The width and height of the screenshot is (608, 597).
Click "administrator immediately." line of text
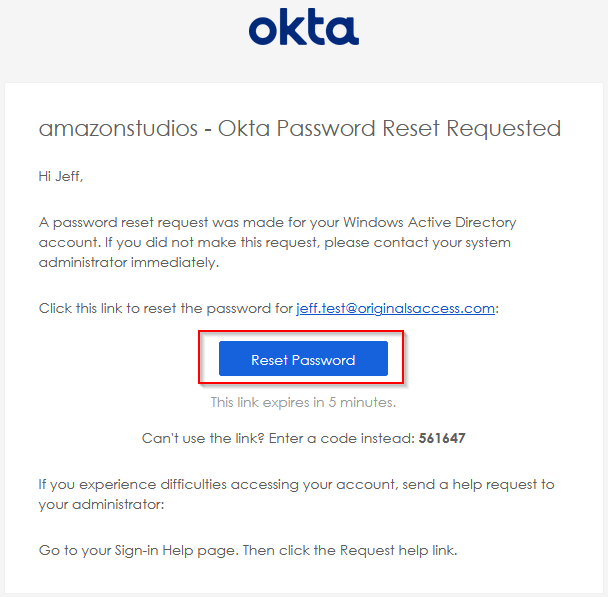(129, 263)
